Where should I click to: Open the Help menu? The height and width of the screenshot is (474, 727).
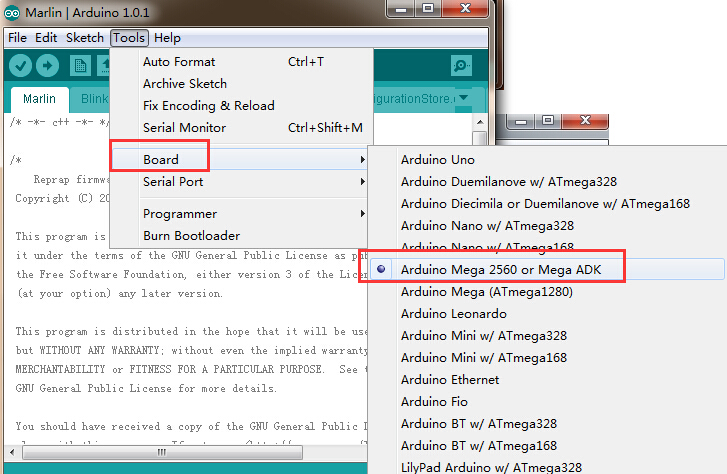point(167,38)
